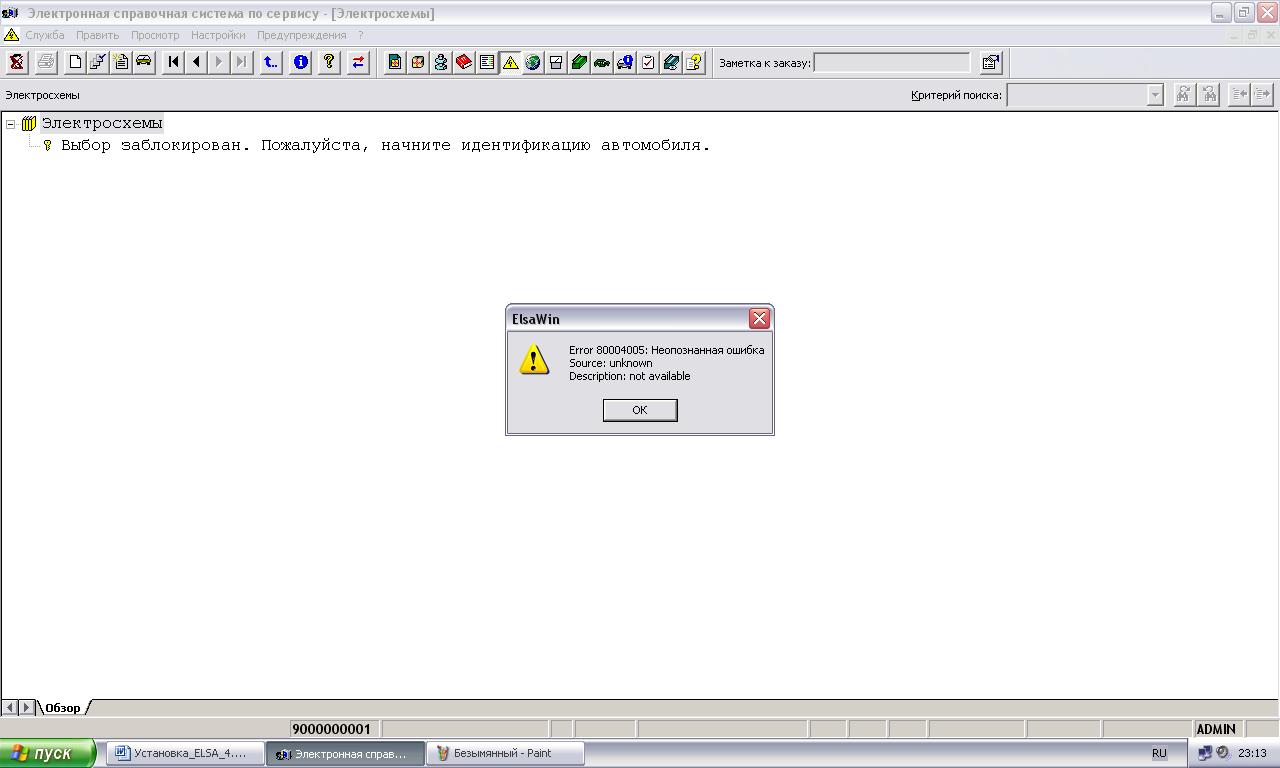
Task: Click the blue info circle toolbar icon
Action: pyautogui.click(x=300, y=63)
